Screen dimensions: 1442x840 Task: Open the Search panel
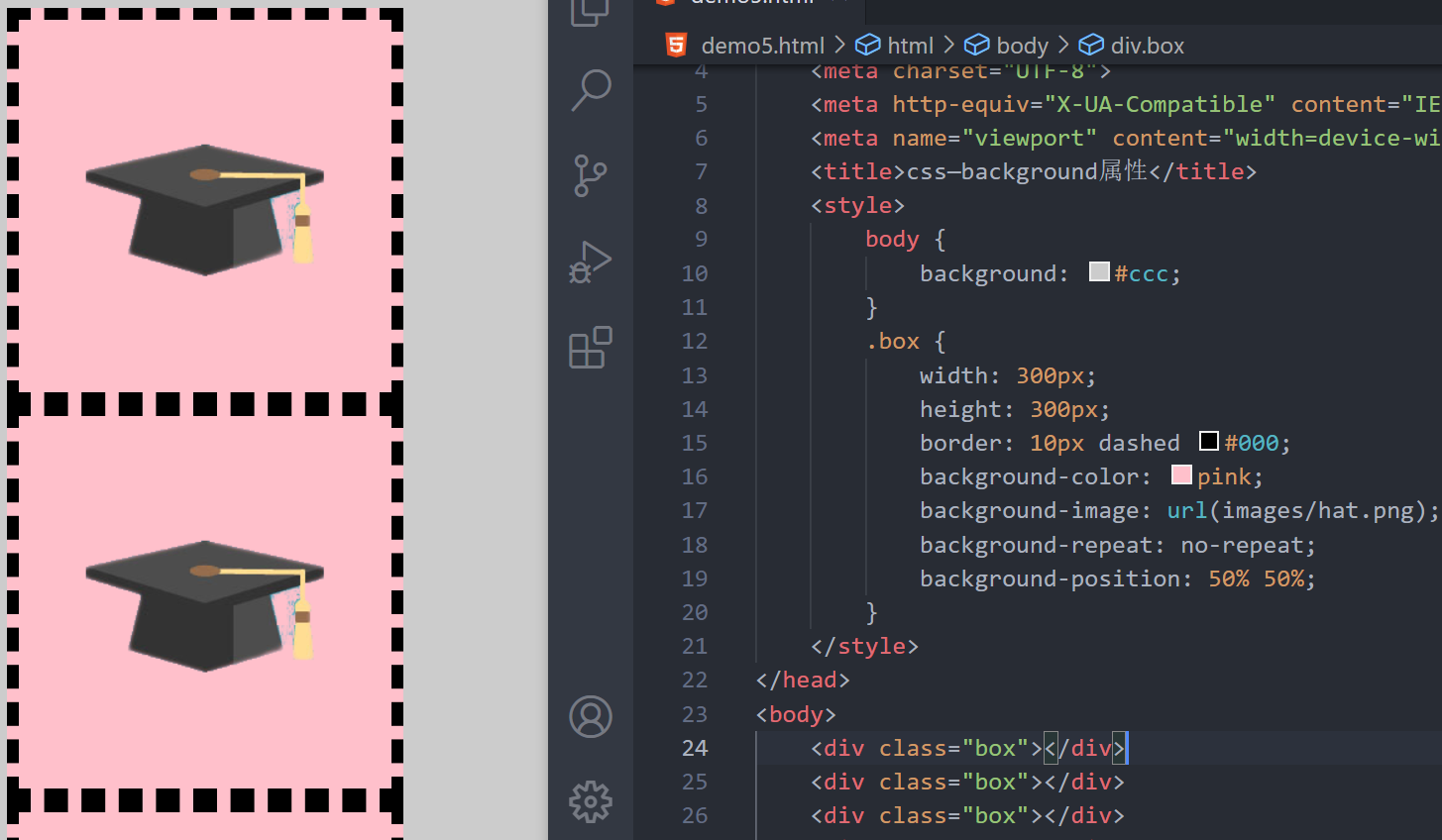(x=591, y=89)
